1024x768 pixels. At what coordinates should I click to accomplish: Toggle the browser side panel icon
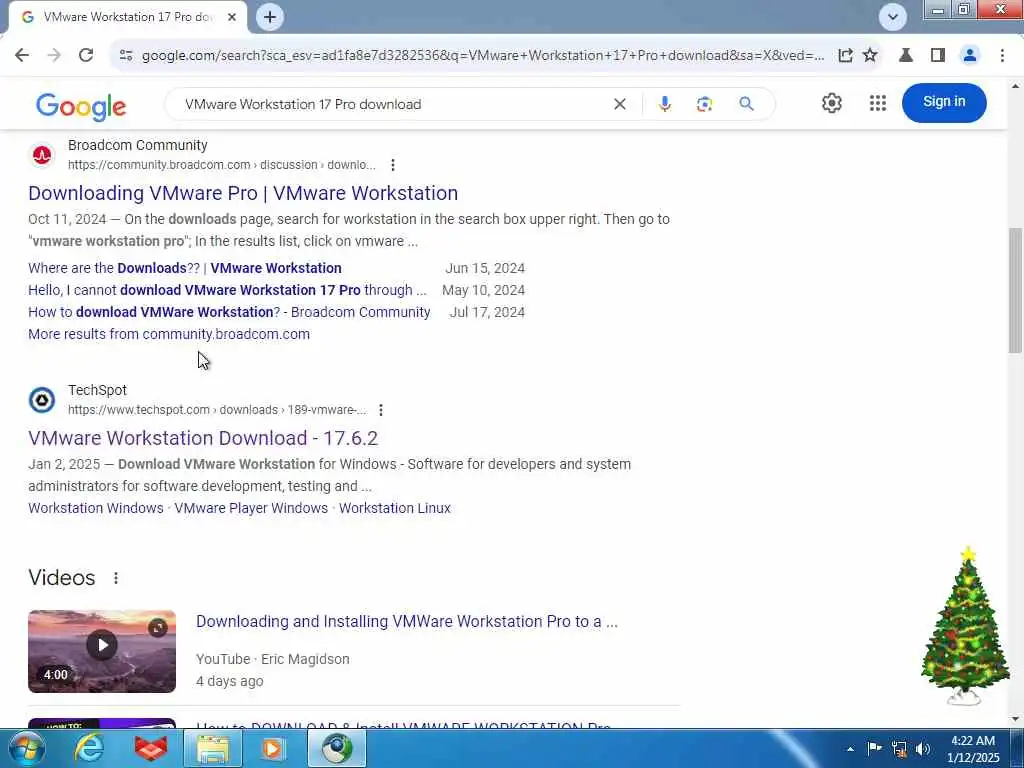(938, 56)
